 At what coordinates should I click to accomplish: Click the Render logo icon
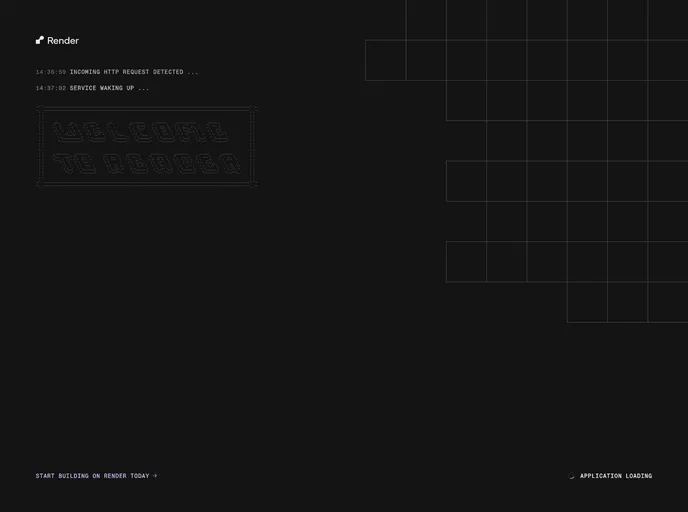(x=40, y=41)
